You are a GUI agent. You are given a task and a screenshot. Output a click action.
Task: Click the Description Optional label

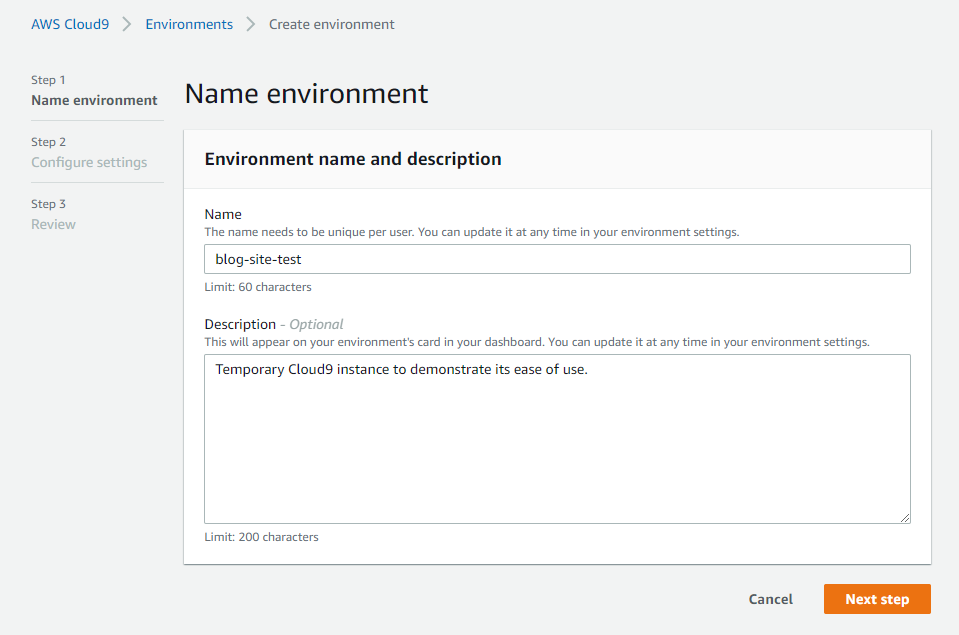(273, 324)
